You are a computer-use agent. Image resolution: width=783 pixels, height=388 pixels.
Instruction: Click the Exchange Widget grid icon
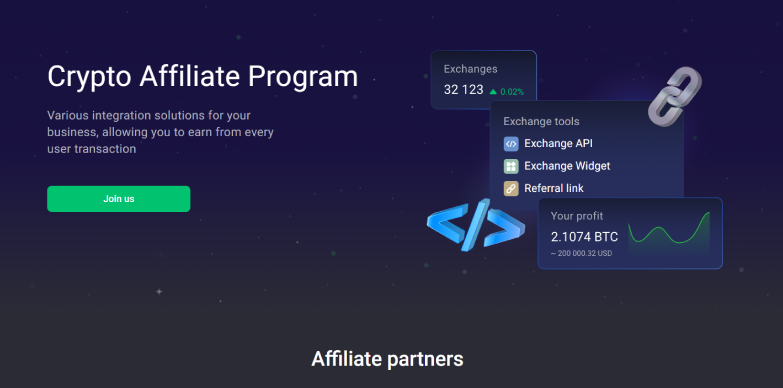511,166
